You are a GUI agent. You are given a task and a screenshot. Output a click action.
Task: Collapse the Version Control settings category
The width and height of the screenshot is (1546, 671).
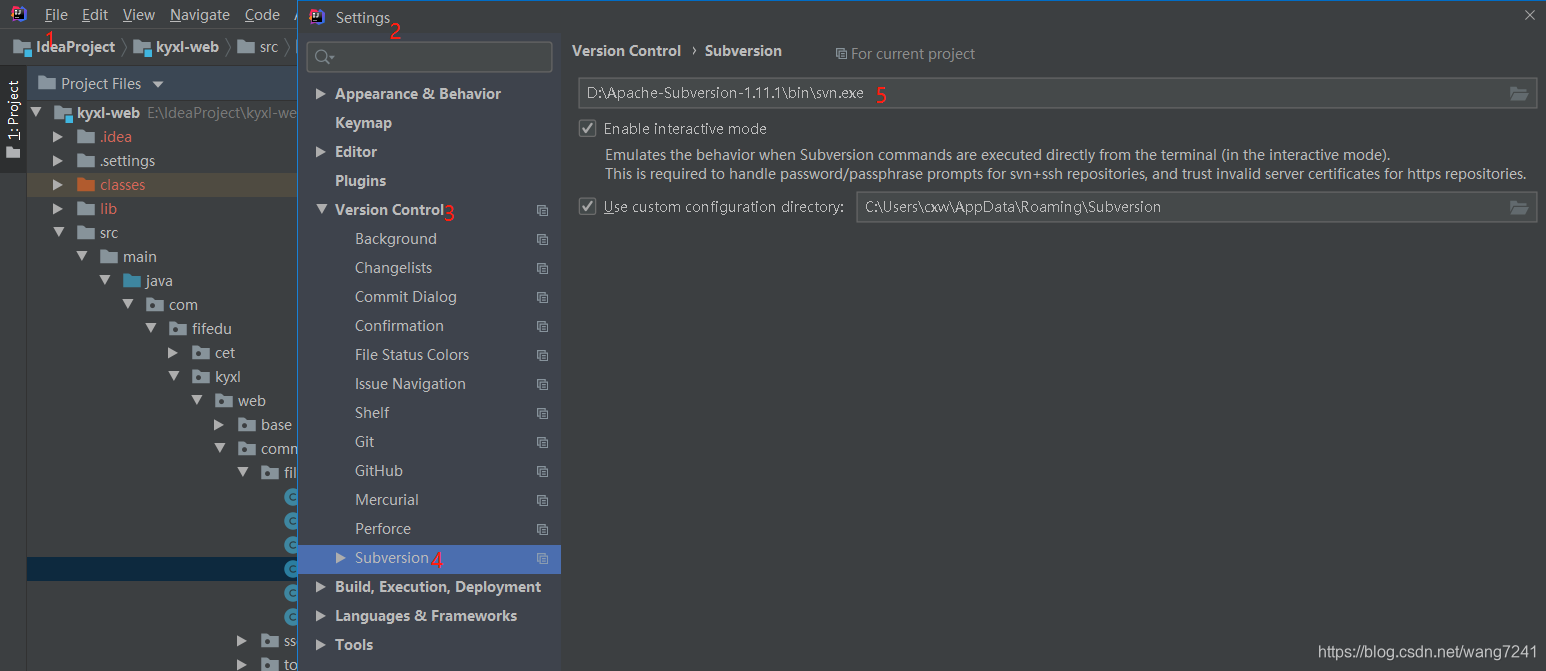[x=321, y=210]
